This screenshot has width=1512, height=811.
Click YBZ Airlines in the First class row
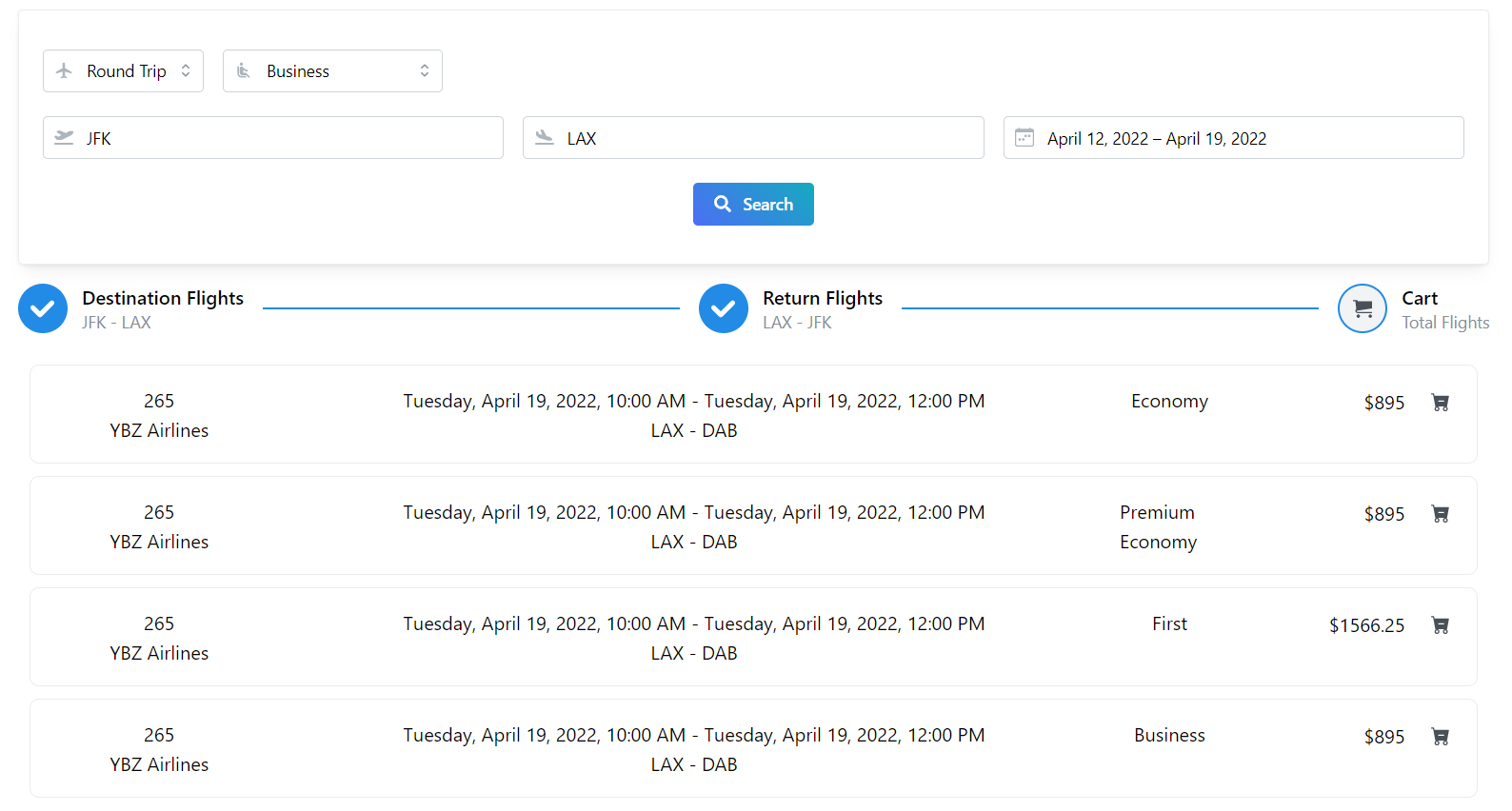(159, 653)
